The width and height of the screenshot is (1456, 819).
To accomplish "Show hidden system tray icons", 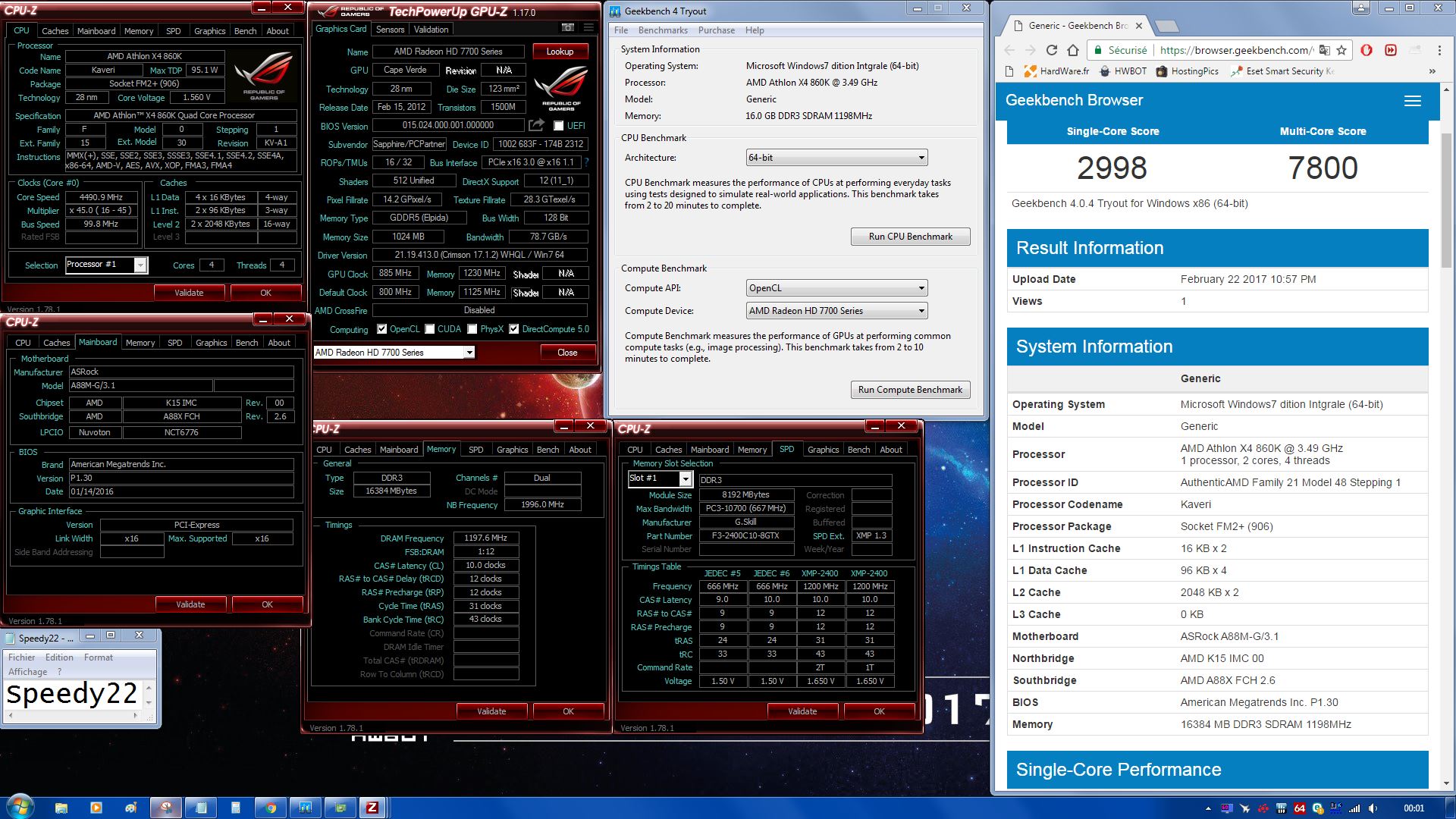I will (1208, 808).
